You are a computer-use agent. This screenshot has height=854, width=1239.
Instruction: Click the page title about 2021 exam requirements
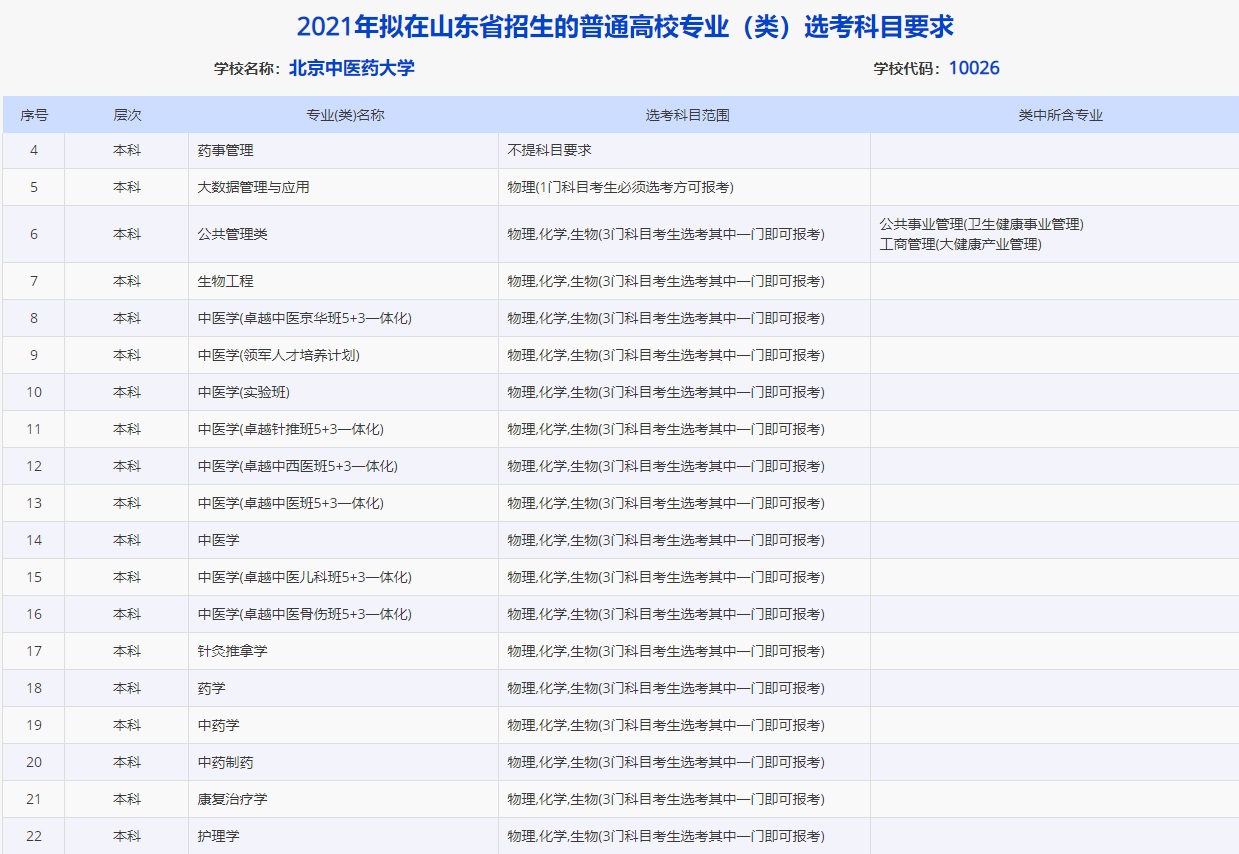[x=619, y=27]
